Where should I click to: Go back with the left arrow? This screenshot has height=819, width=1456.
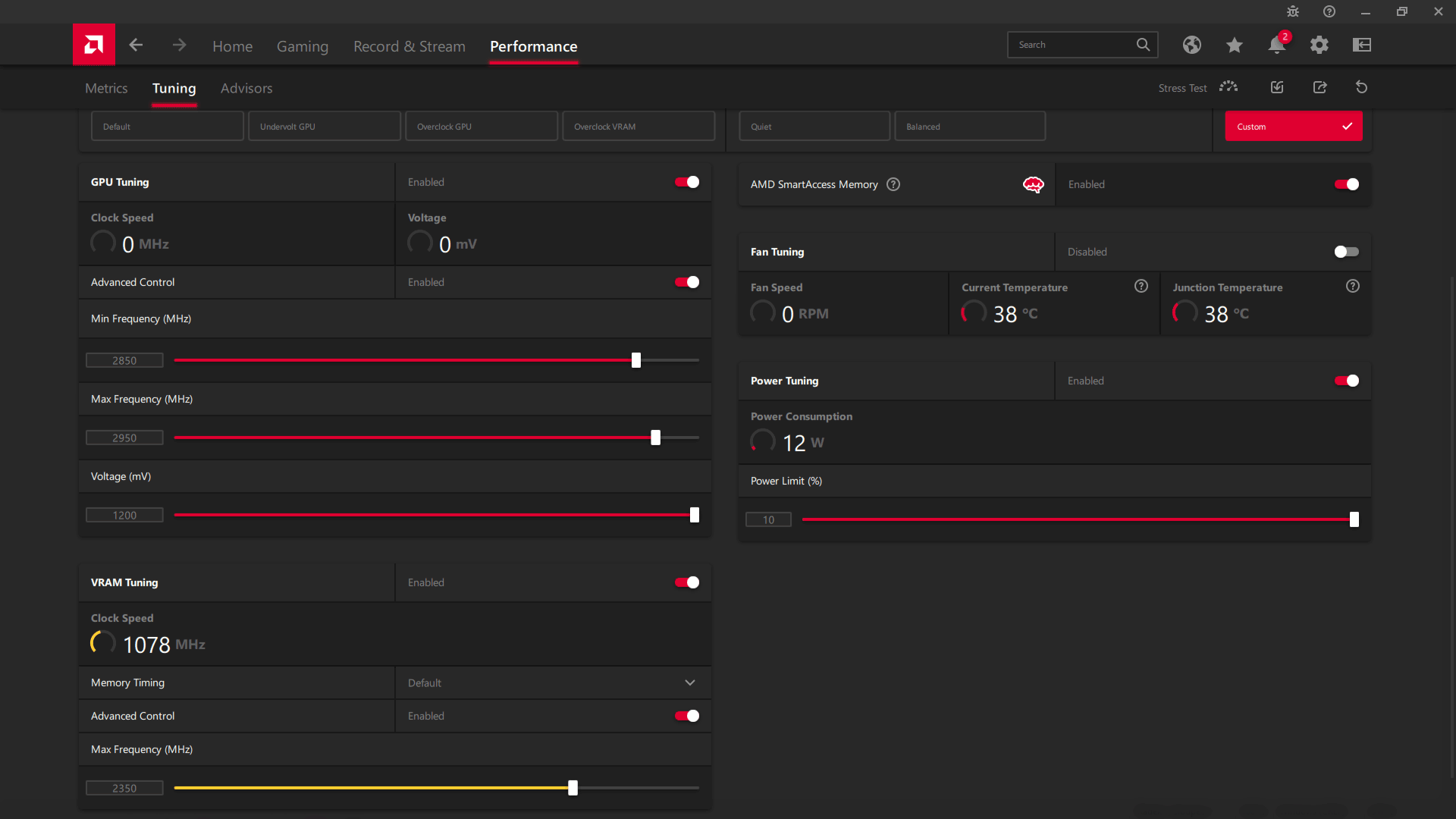tap(136, 45)
